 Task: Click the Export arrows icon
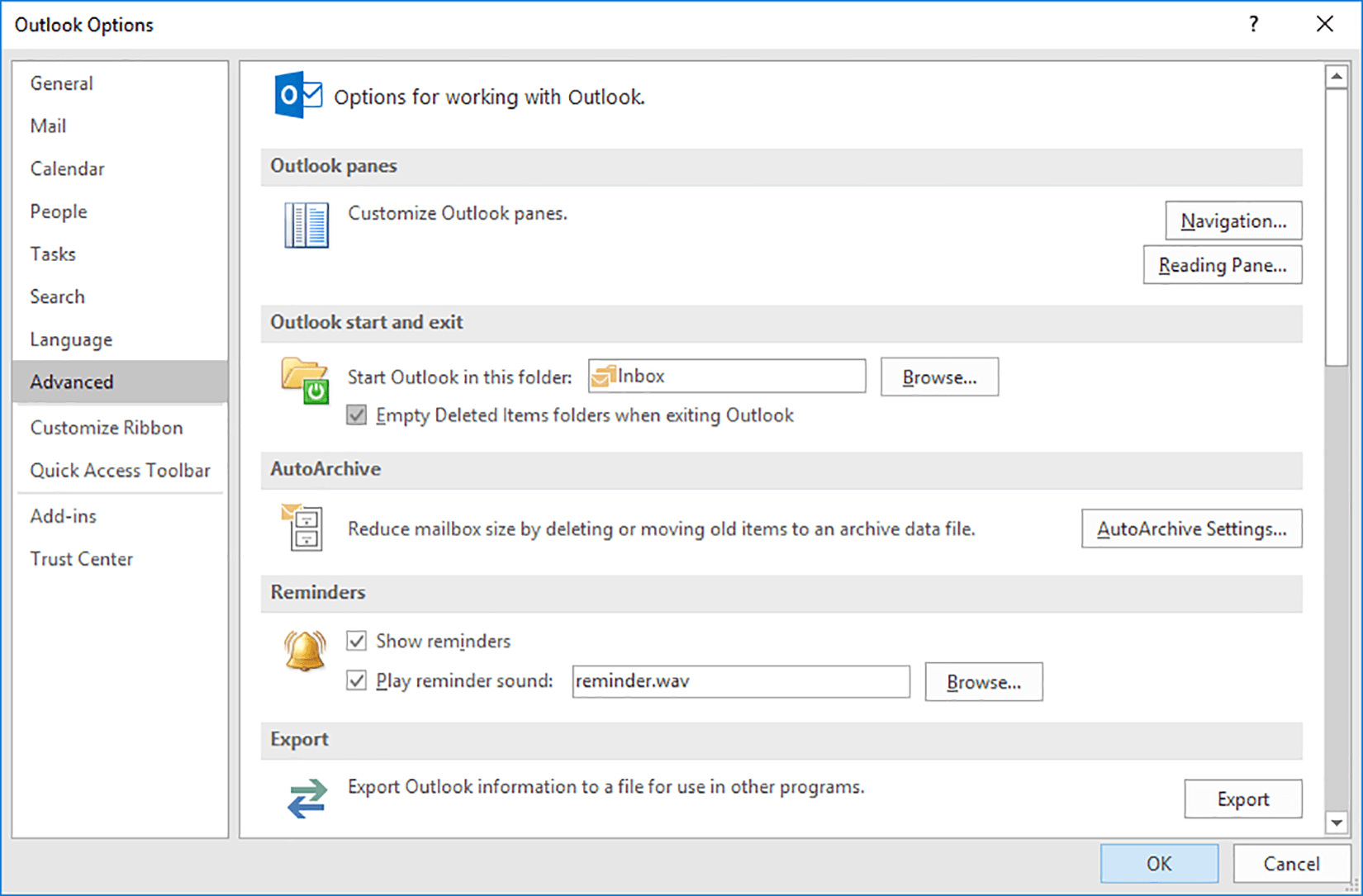click(x=307, y=799)
